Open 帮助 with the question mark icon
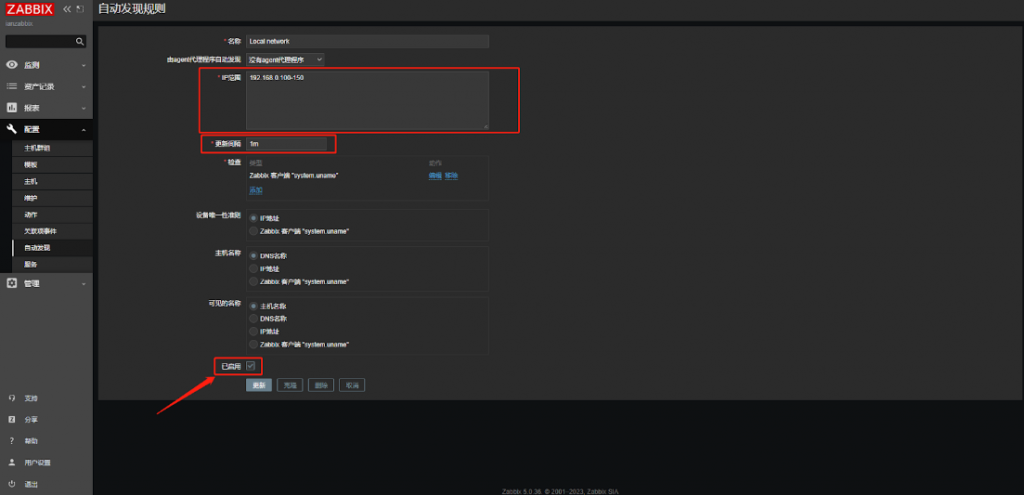Image resolution: width=1024 pixels, height=495 pixels. 12,441
